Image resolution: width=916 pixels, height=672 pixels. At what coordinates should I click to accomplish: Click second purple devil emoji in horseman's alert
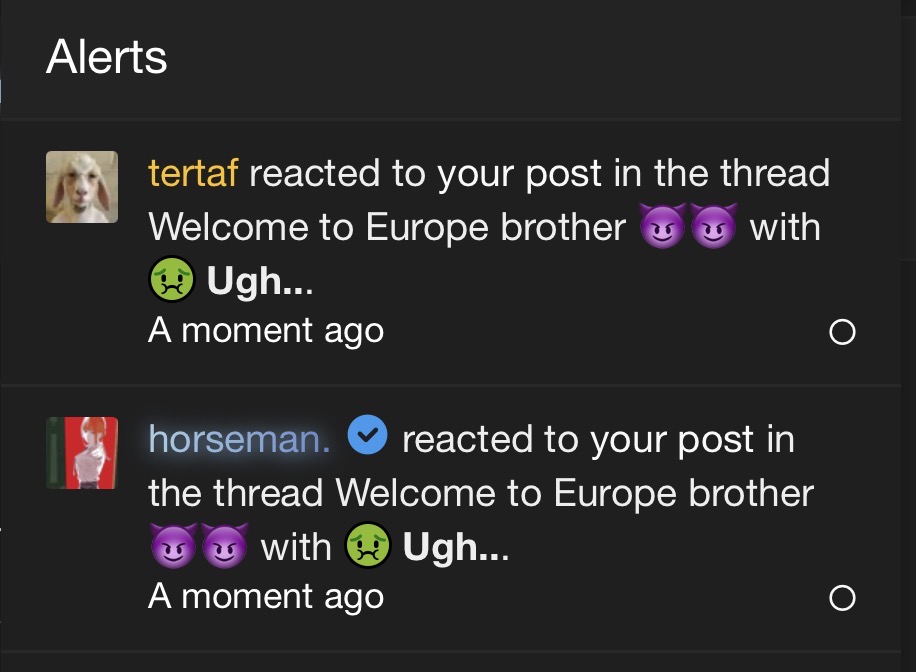pyautogui.click(x=224, y=545)
